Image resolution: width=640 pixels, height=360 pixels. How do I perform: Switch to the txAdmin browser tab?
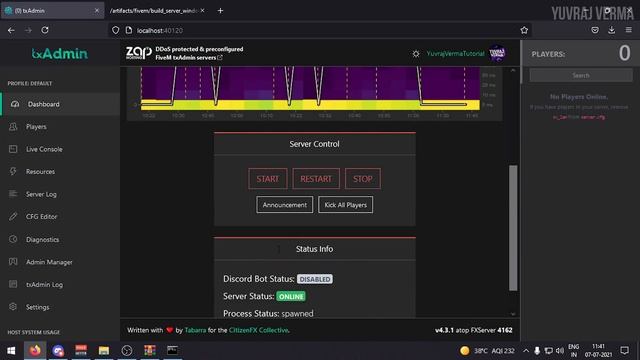point(52,11)
